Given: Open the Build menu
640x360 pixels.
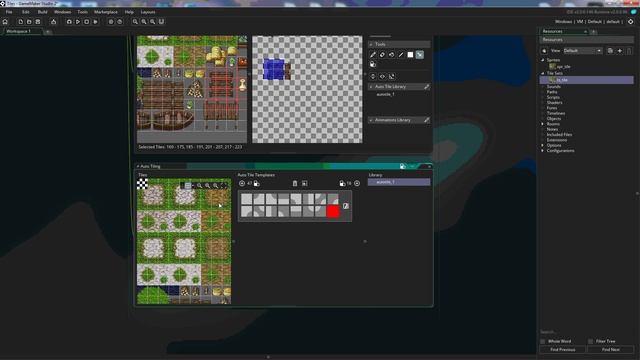Looking at the screenshot, I should 42,12.
